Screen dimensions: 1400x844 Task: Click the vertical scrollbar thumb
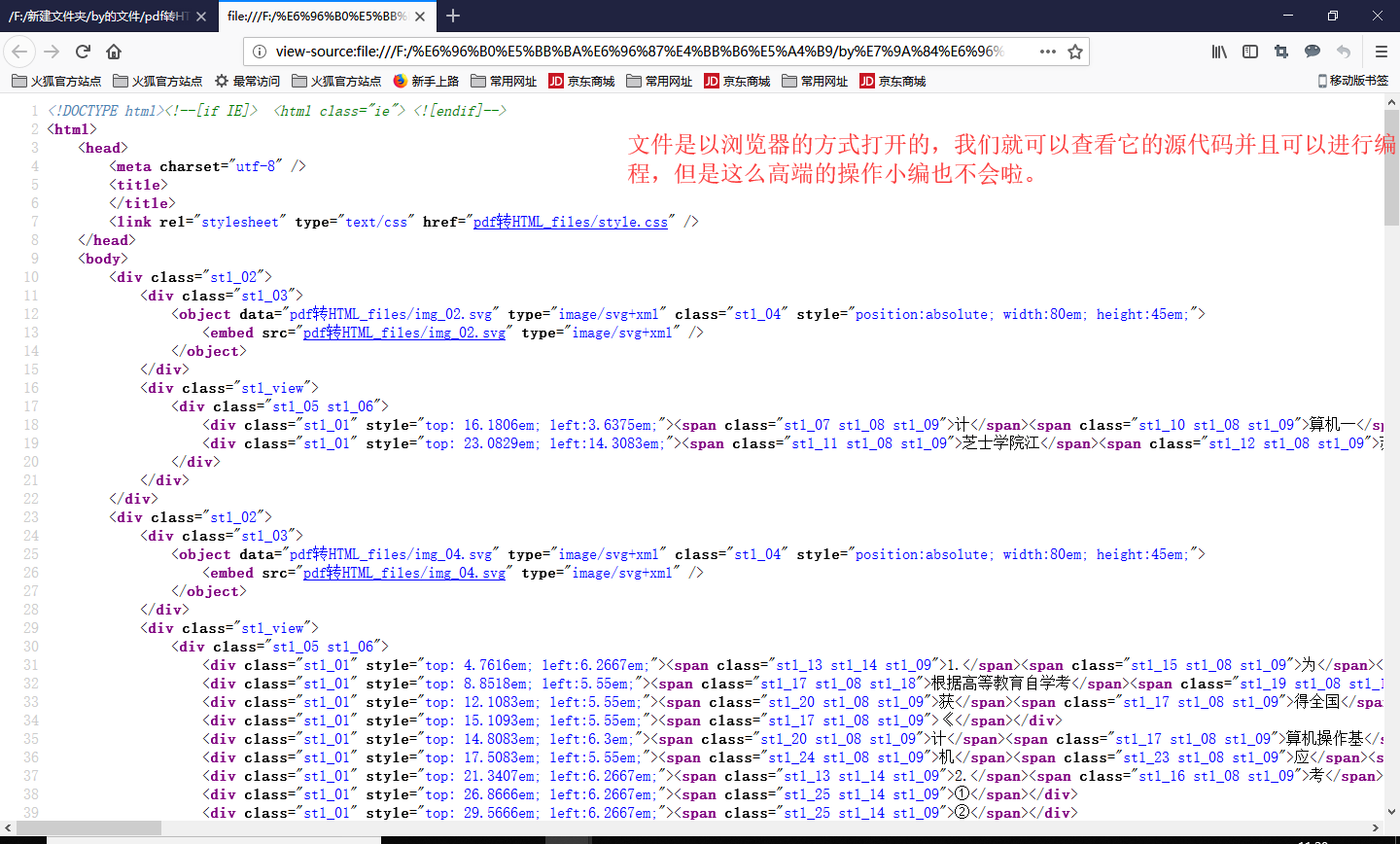click(1391, 165)
